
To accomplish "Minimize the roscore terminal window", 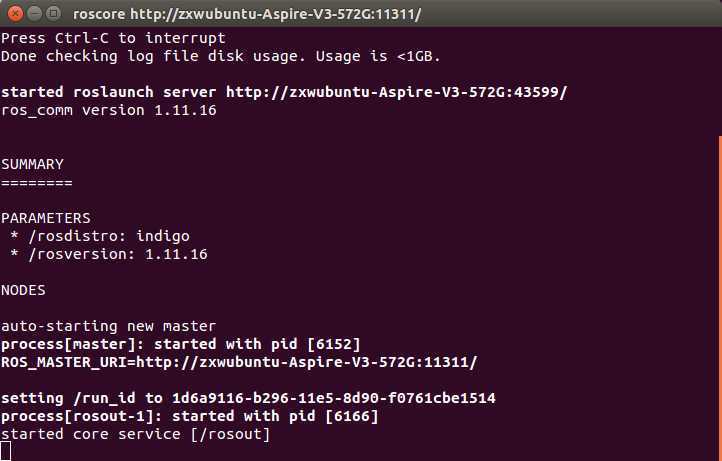I will [x=35, y=13].
